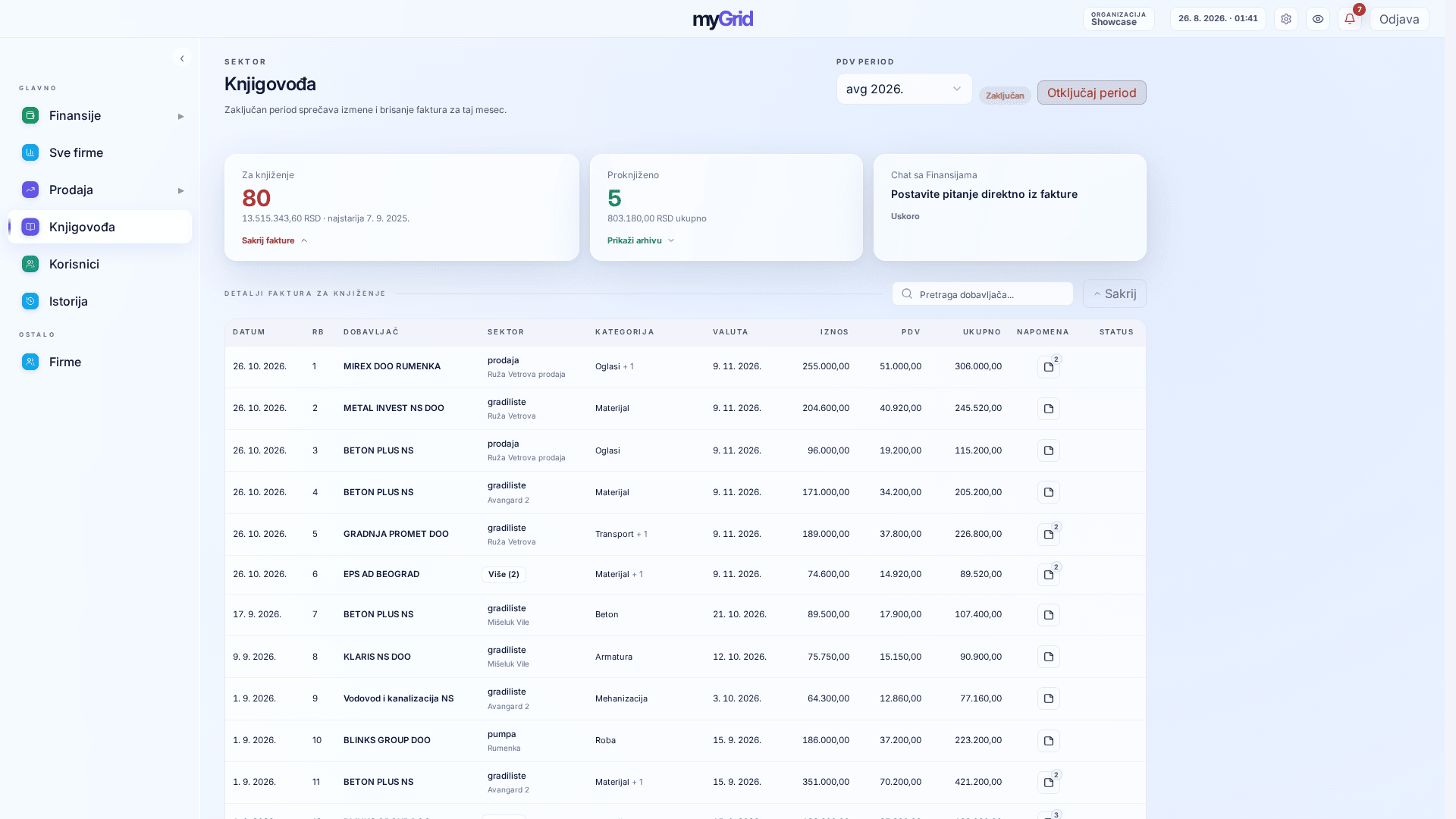
Task: Sort by the UKUPNO column header
Action: [982, 332]
